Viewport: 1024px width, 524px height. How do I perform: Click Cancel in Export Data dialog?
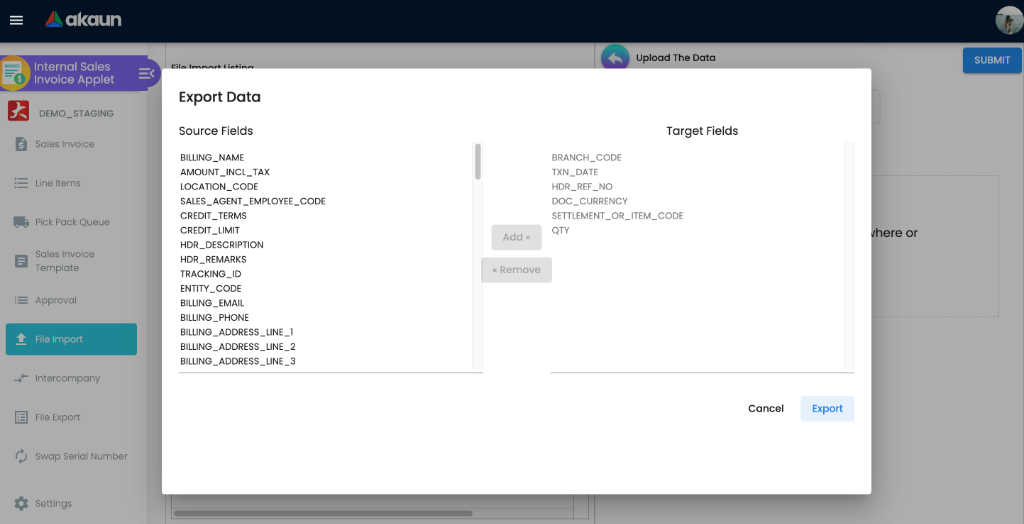766,408
